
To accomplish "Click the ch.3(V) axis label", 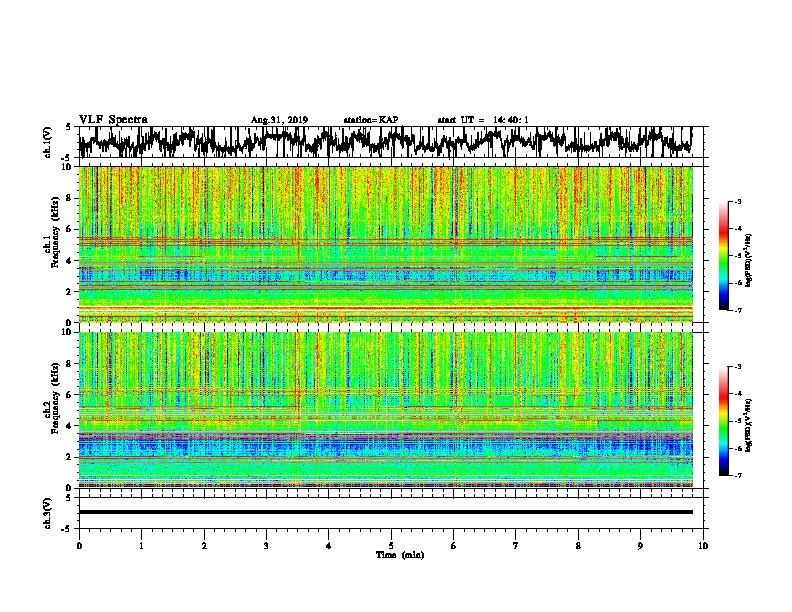I will (47, 513).
